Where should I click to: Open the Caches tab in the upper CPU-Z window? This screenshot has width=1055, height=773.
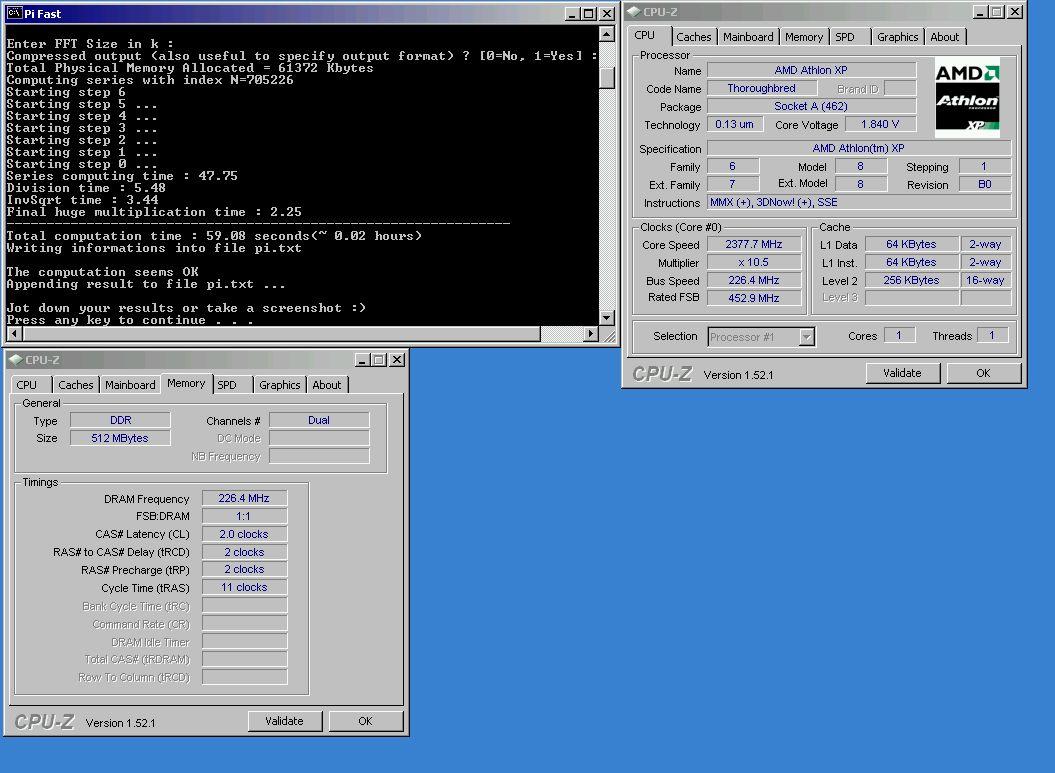coord(694,37)
